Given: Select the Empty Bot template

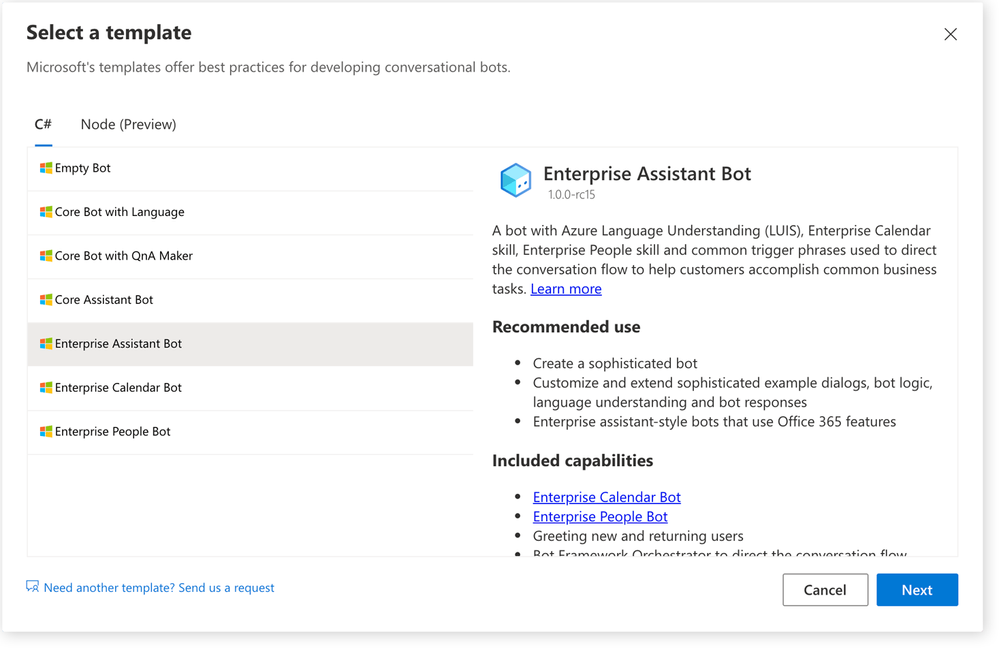Looking at the screenshot, I should [x=250, y=169].
